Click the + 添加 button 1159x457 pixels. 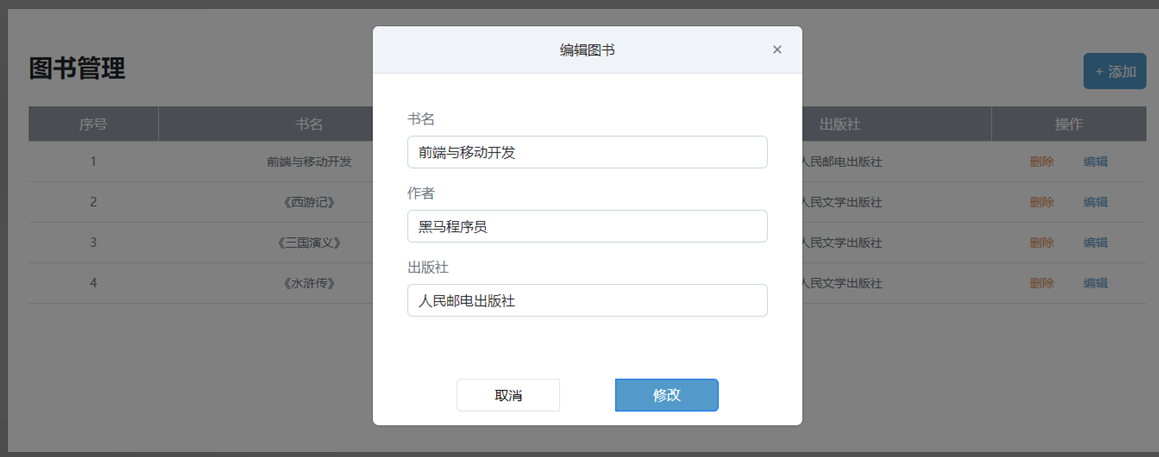(x=1114, y=71)
